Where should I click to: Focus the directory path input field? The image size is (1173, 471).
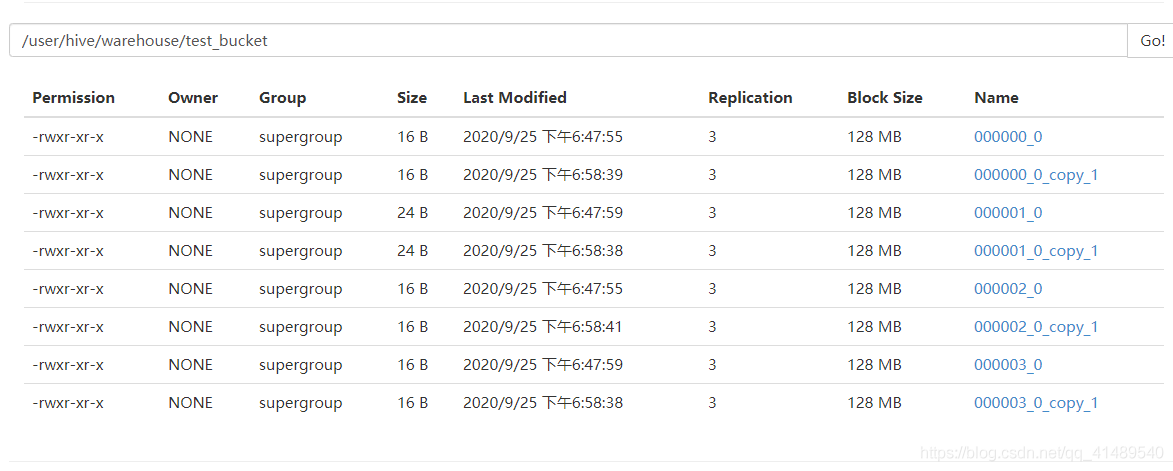(568, 40)
